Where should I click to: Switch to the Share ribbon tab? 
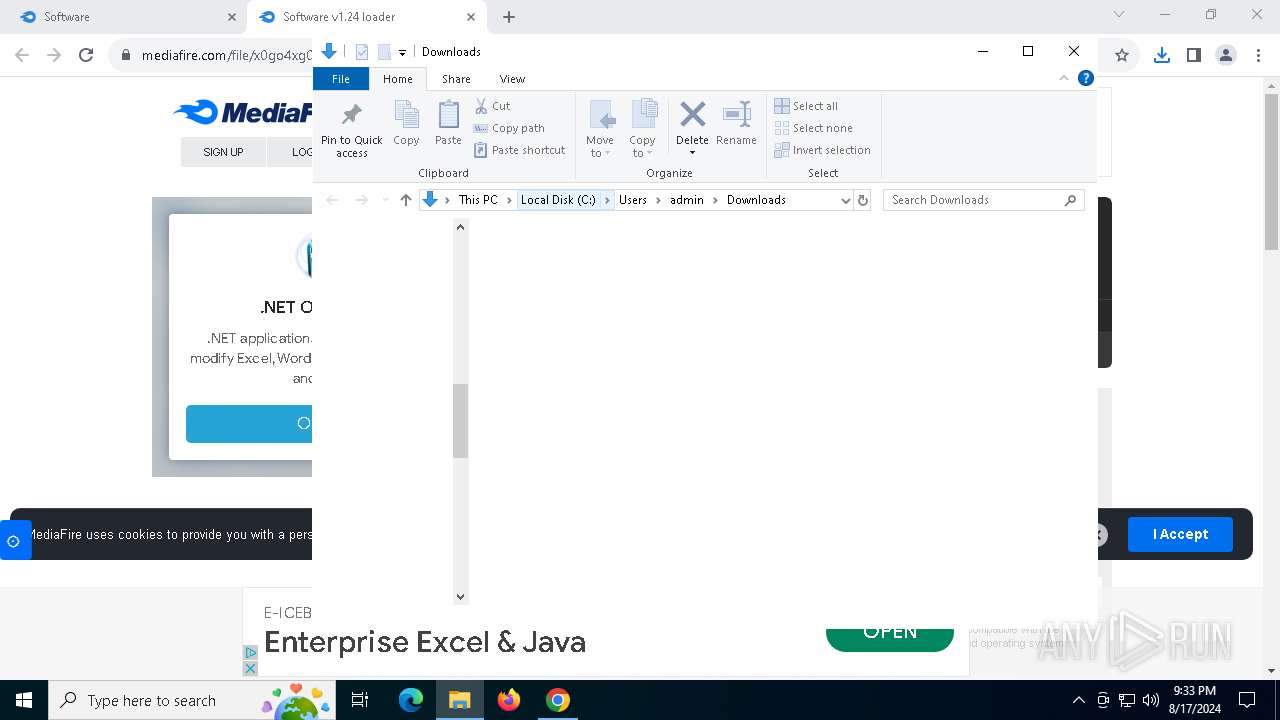(x=456, y=79)
